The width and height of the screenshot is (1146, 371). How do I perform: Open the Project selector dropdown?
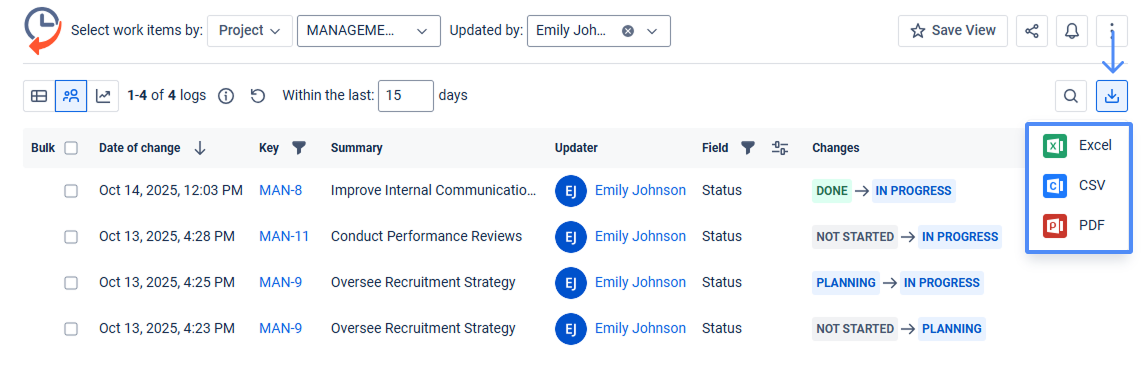(250, 31)
